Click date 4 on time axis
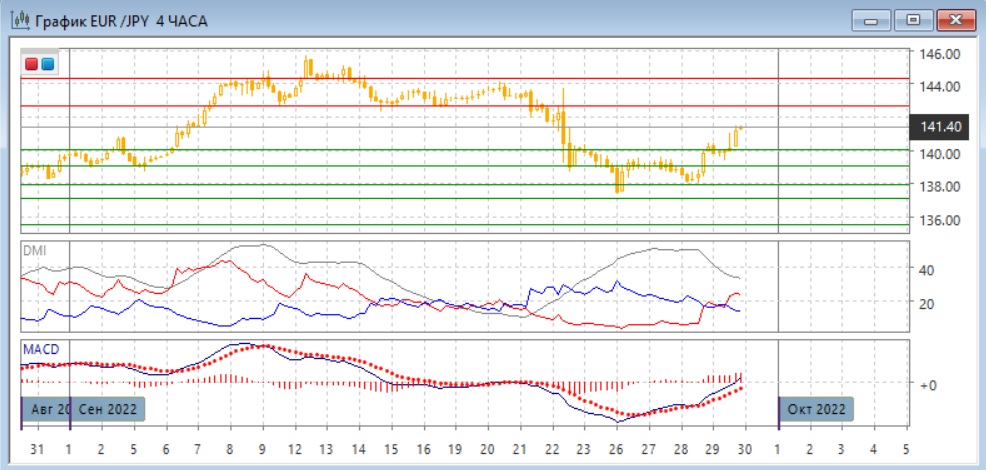The height and width of the screenshot is (470, 986). (x=873, y=449)
